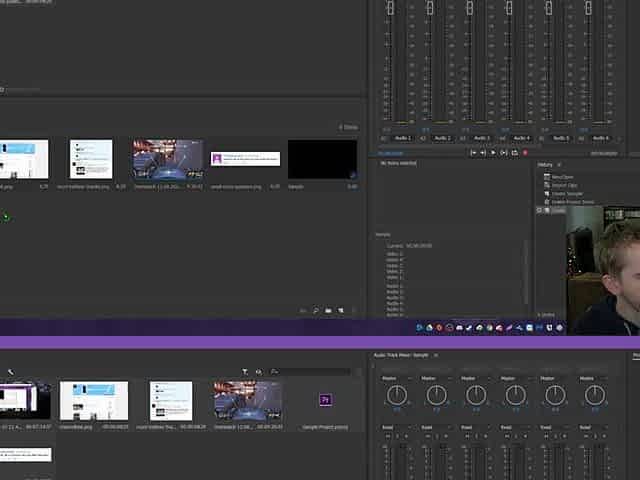
Task: Select the black Sample sequence thumbnail in upper bin
Action: point(322,159)
